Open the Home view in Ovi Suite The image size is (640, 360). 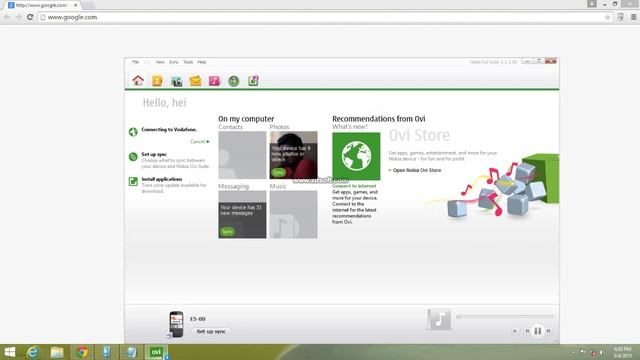pyautogui.click(x=138, y=80)
